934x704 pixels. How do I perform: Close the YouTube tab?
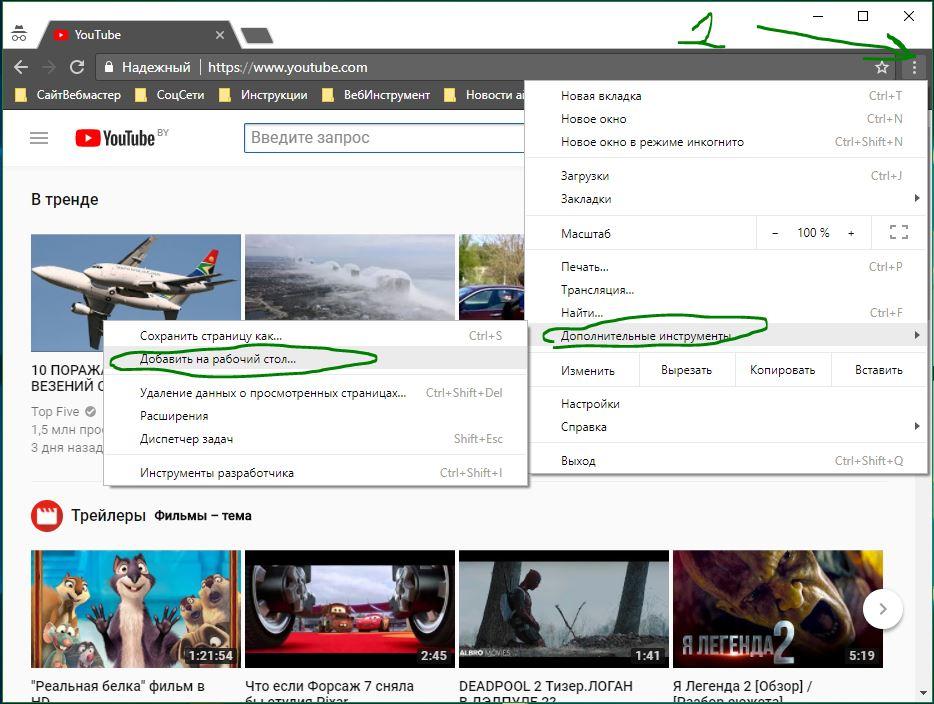[220, 35]
